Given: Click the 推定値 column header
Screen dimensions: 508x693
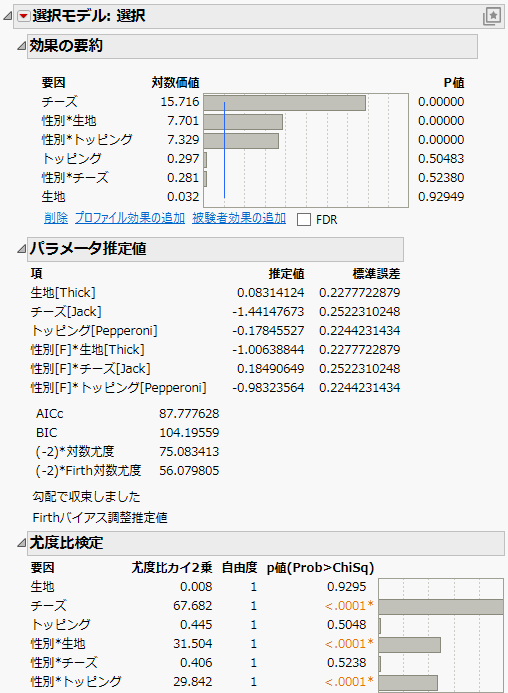Looking at the screenshot, I should coord(286,274).
